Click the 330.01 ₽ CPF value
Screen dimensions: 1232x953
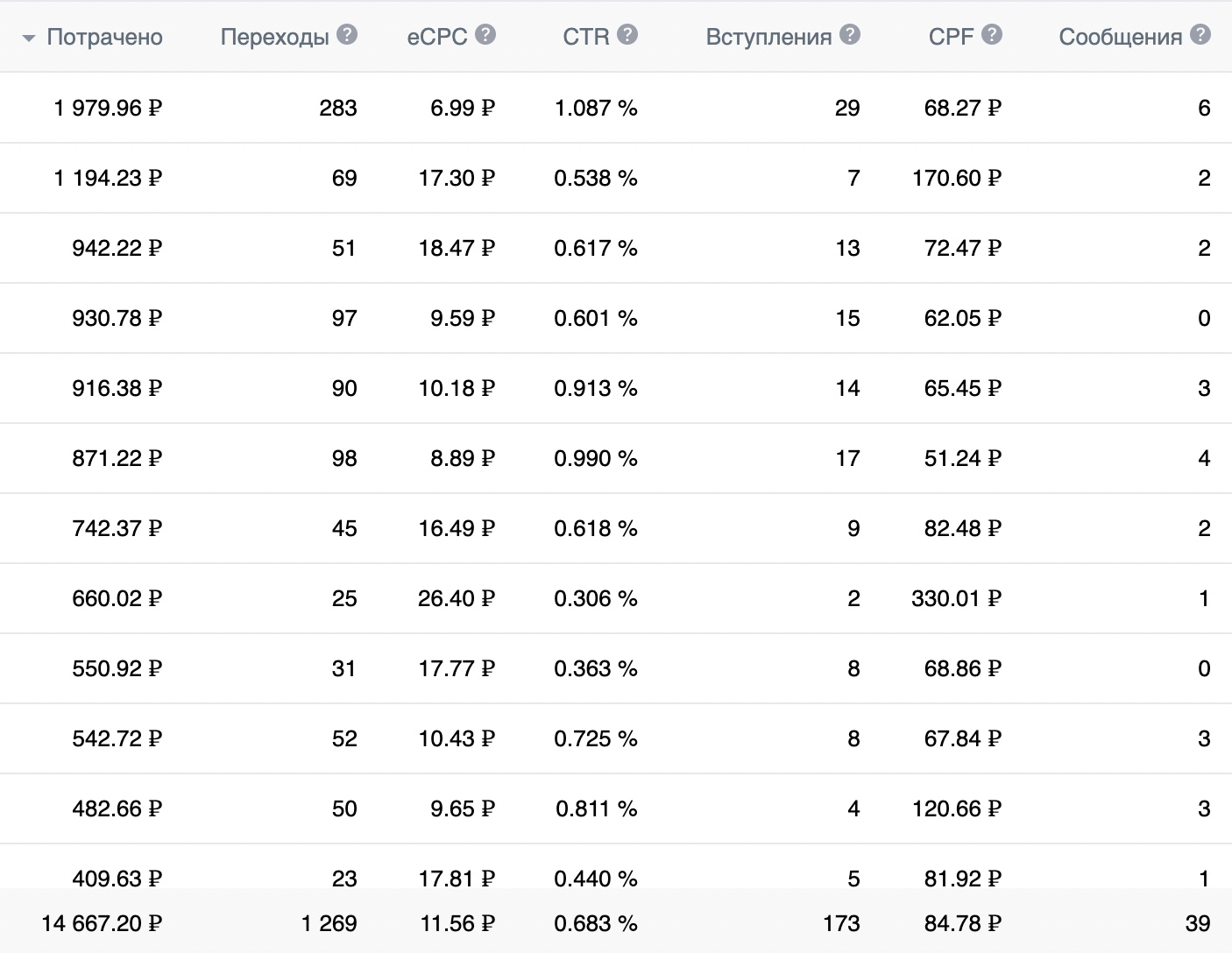click(x=957, y=598)
